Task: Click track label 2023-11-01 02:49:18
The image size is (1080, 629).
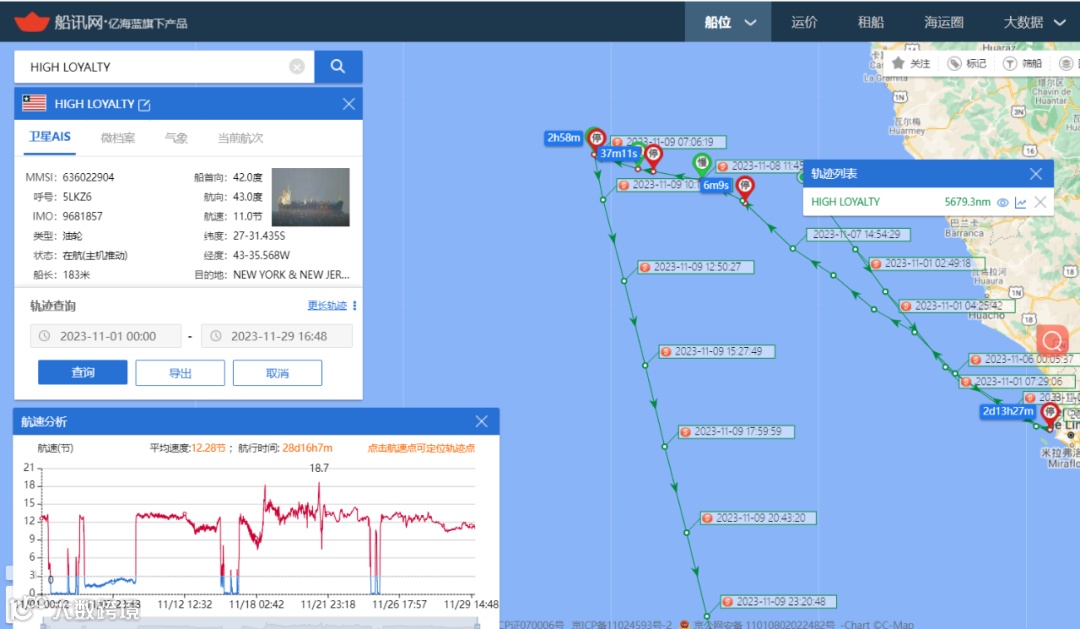Action: pyautogui.click(x=926, y=263)
